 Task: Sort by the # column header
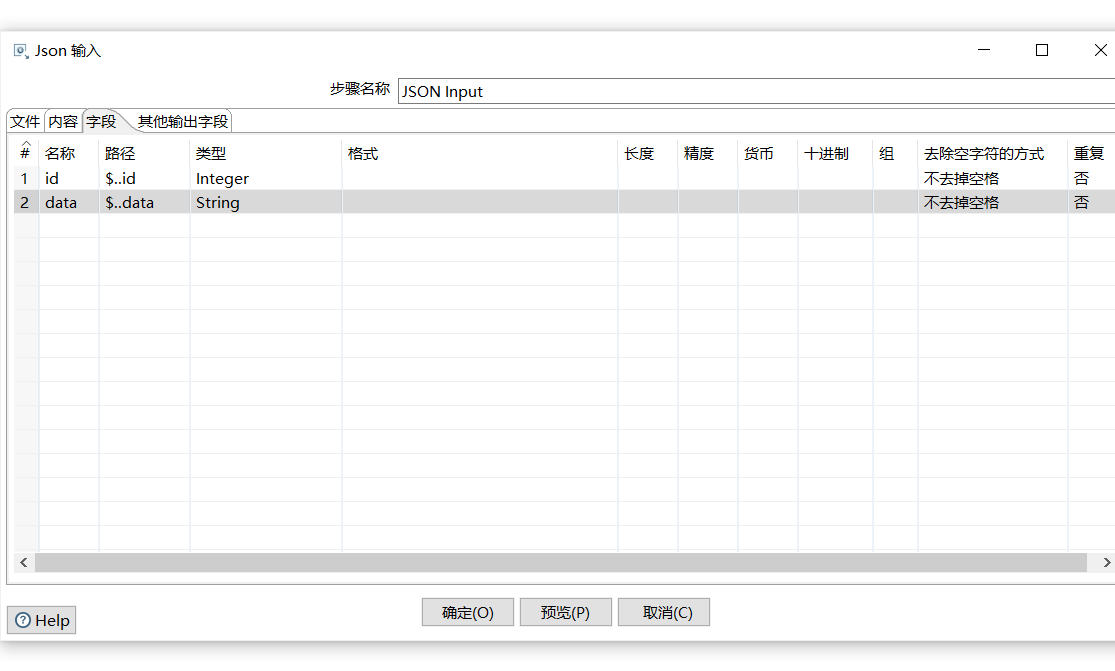[26, 153]
